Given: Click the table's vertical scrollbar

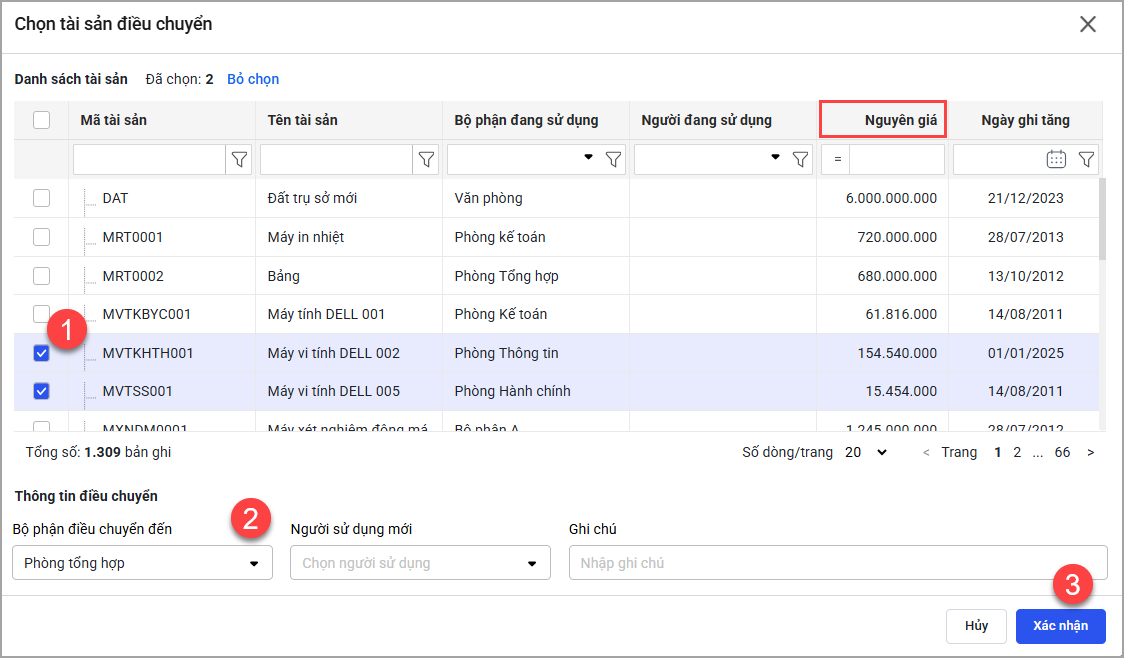Looking at the screenshot, I should [x=1103, y=220].
